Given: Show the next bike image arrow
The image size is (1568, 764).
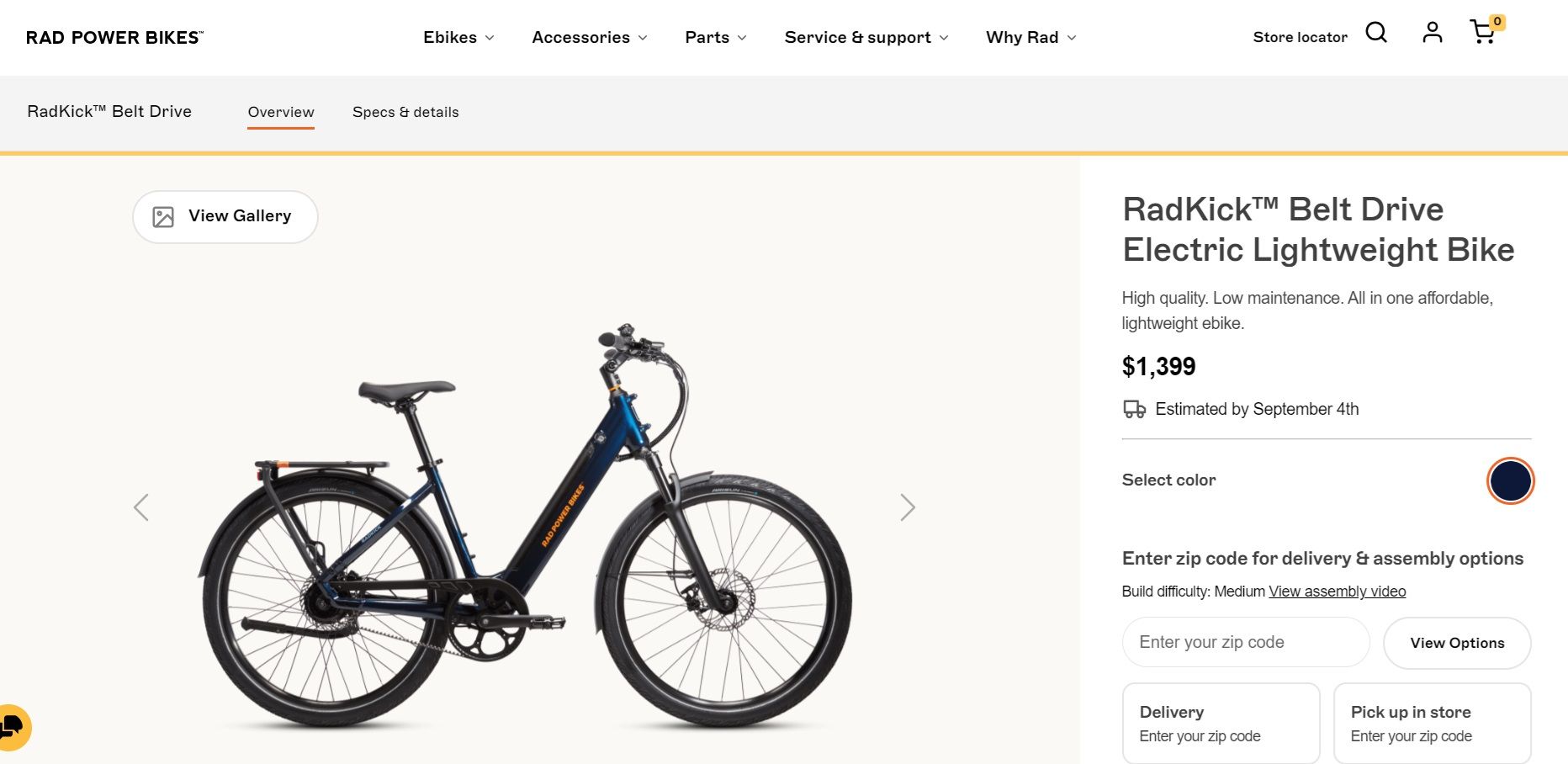Looking at the screenshot, I should [907, 507].
